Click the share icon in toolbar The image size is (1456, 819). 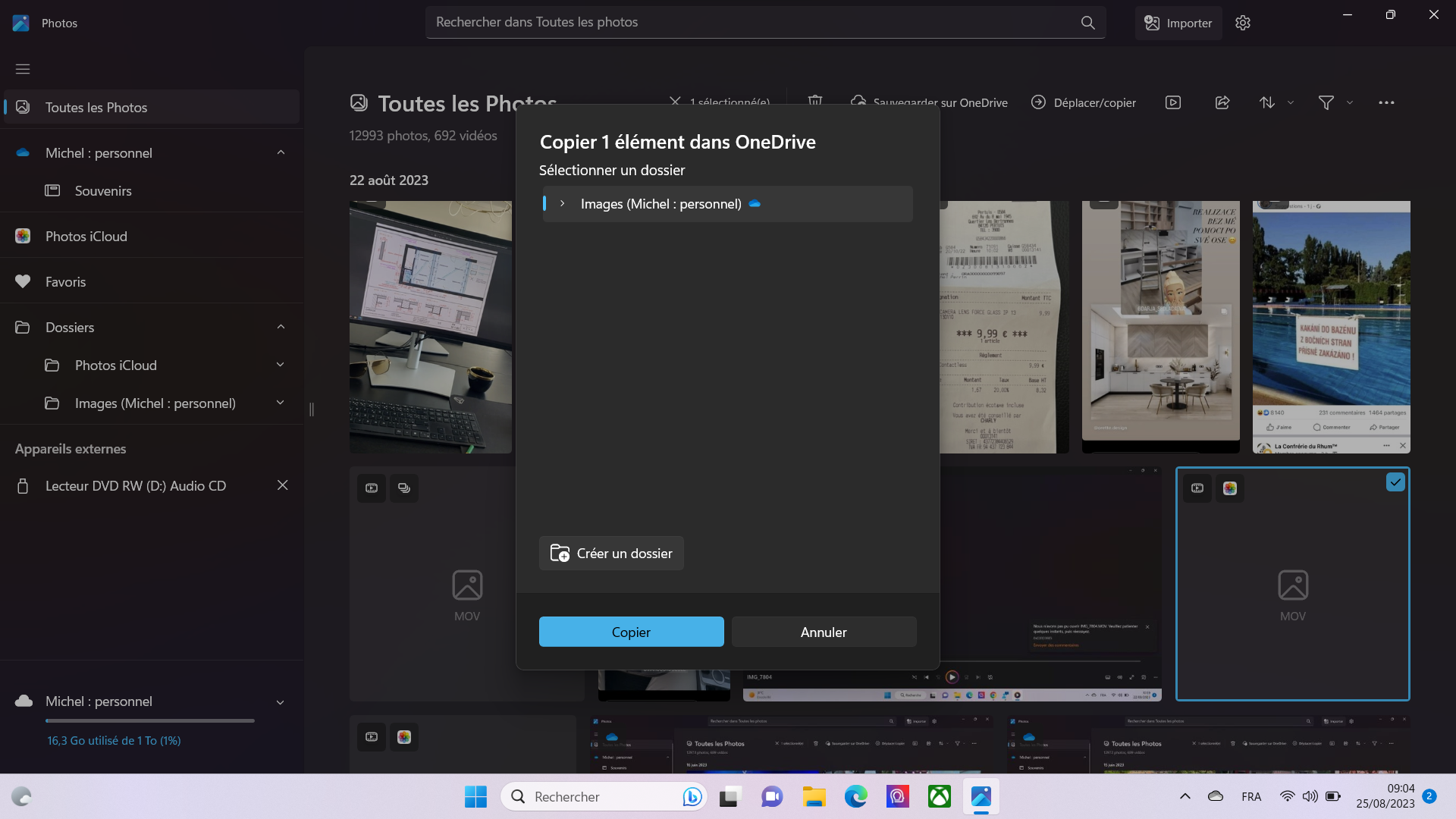coord(1222,102)
